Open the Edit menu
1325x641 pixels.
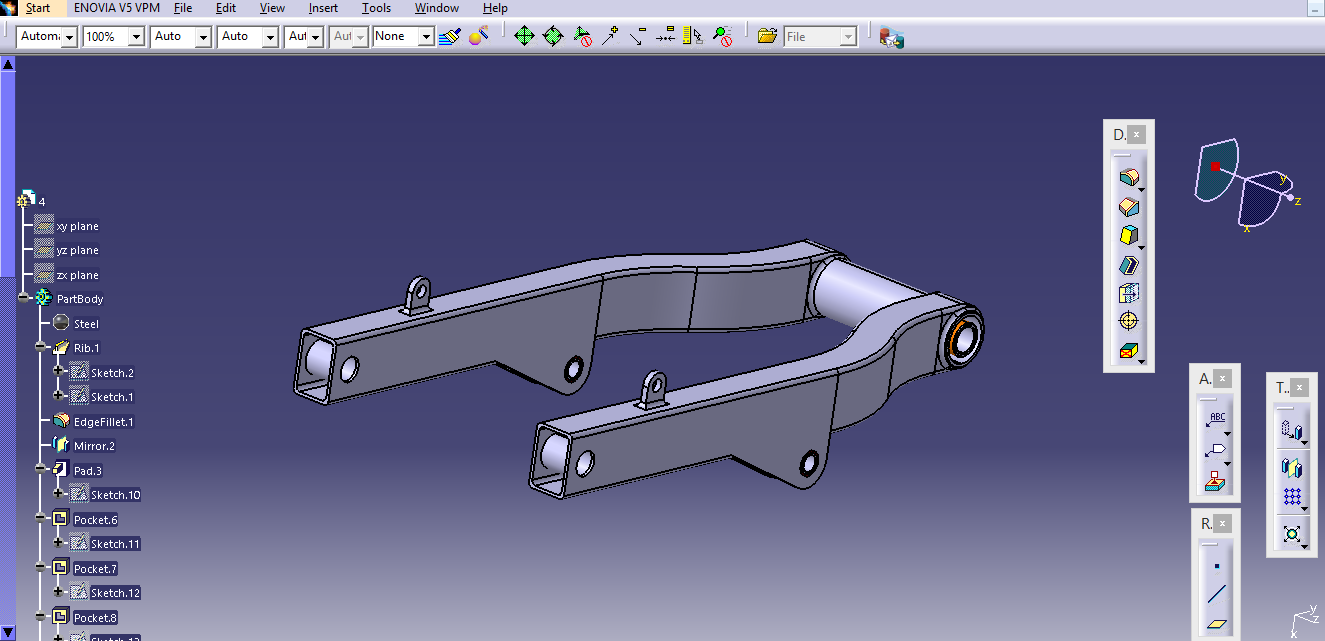coord(226,8)
